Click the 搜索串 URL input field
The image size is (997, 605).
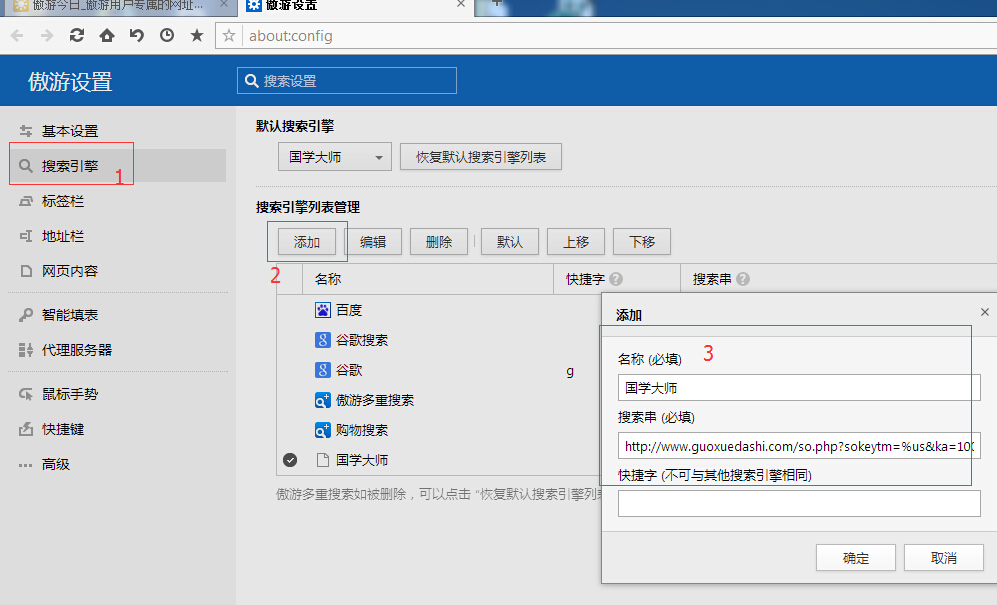(799, 446)
